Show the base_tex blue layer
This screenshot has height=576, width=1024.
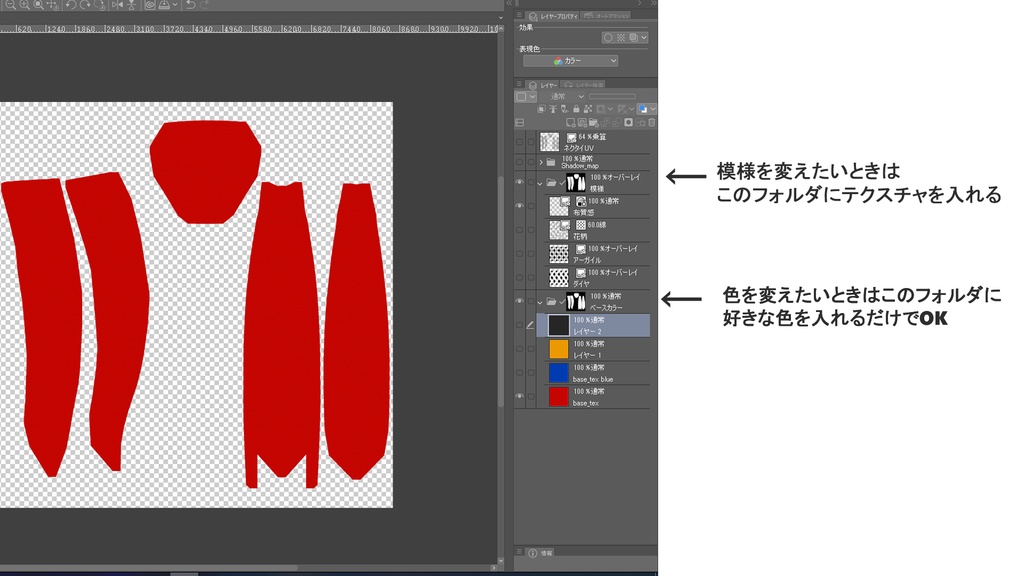click(520, 372)
